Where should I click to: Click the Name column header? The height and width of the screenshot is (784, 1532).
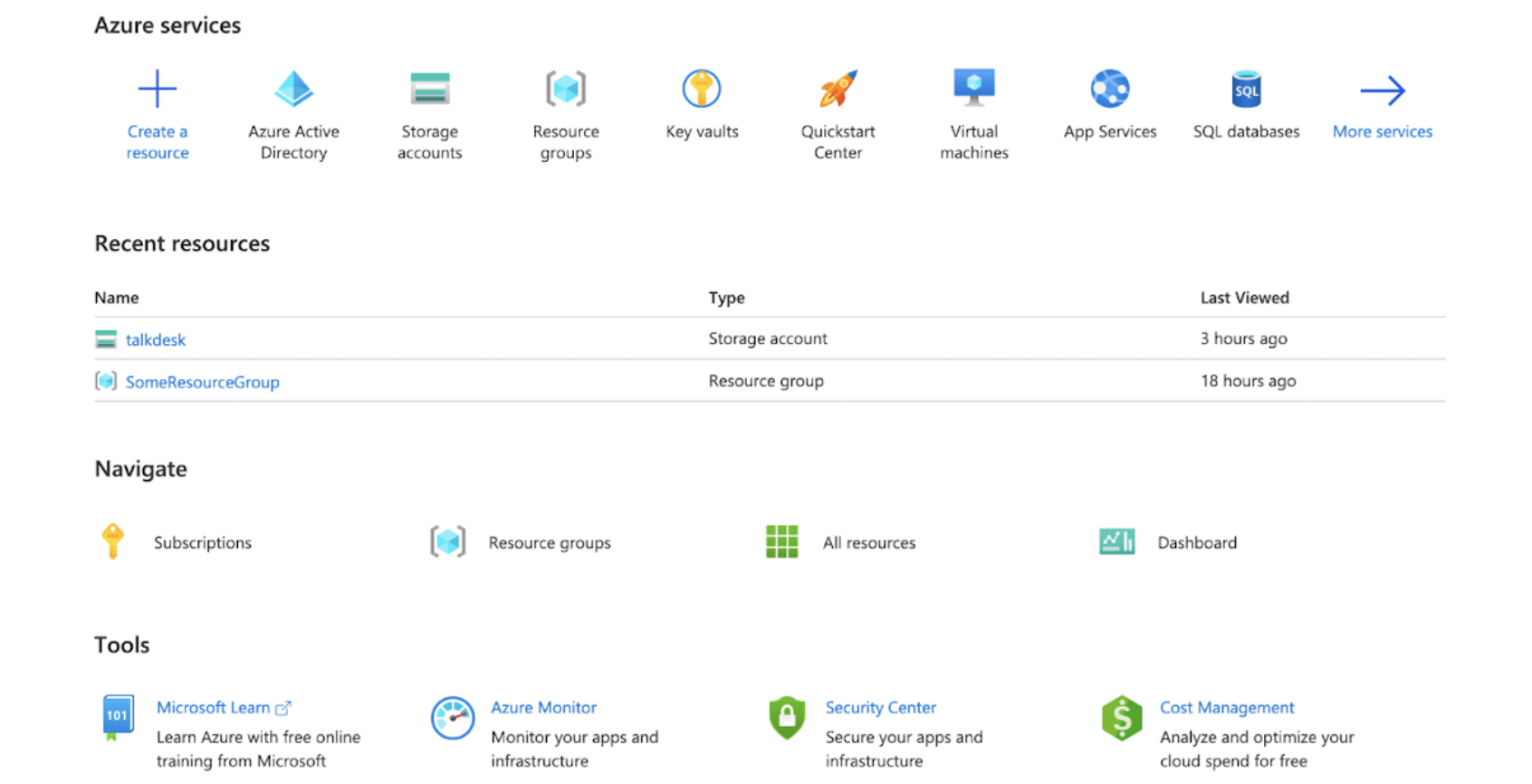(x=117, y=298)
